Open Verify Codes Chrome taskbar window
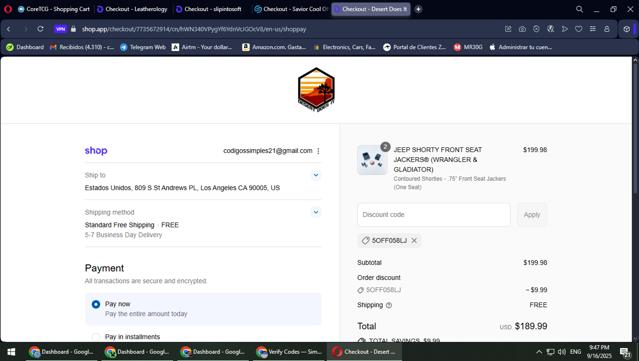The image size is (639, 361). pyautogui.click(x=289, y=352)
